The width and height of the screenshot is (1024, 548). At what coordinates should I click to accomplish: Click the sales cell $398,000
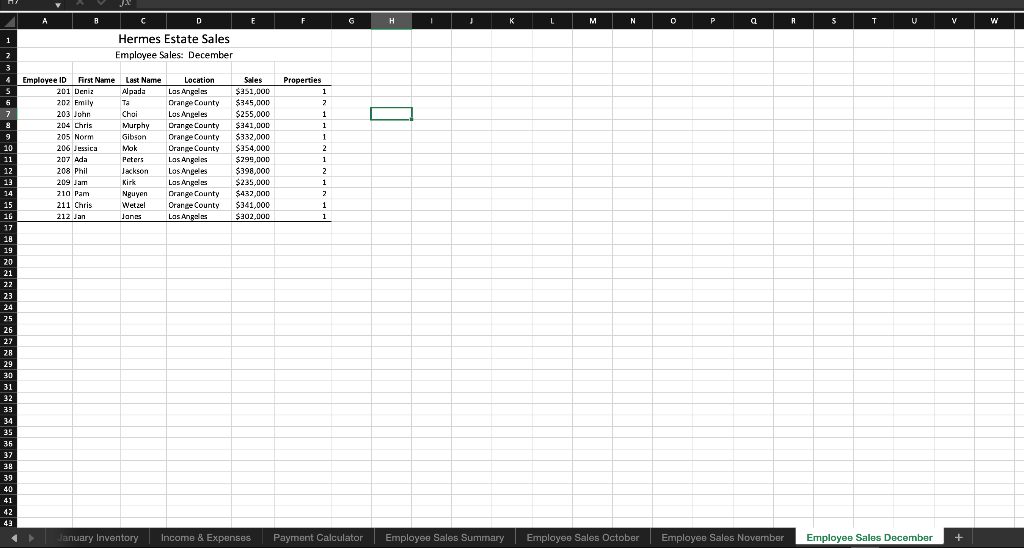coord(253,170)
